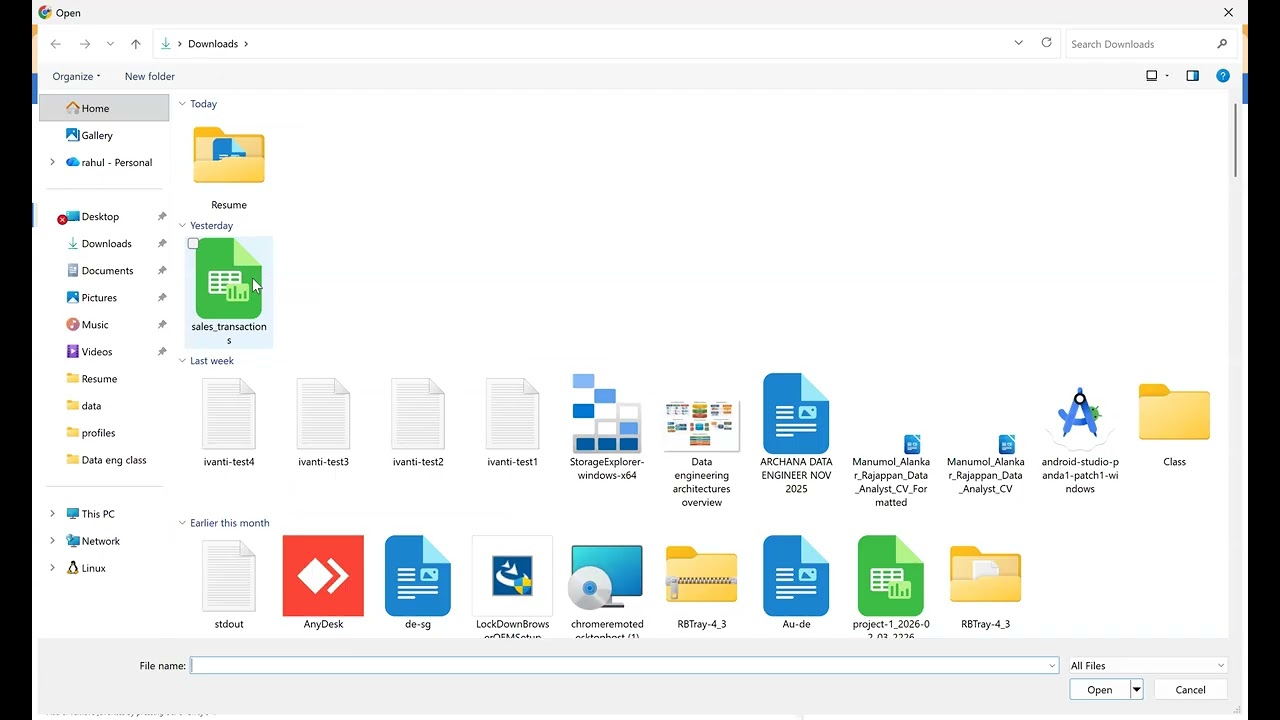Expand the Network tree node
Image resolution: width=1280 pixels, height=720 pixels.
[x=52, y=541]
